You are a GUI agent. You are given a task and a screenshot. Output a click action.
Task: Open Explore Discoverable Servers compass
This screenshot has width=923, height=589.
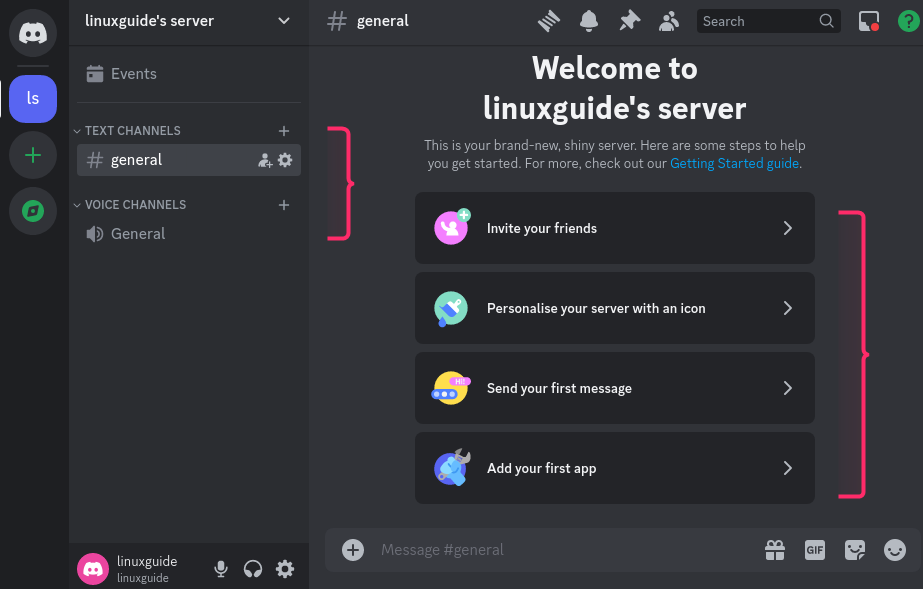pyautogui.click(x=33, y=211)
